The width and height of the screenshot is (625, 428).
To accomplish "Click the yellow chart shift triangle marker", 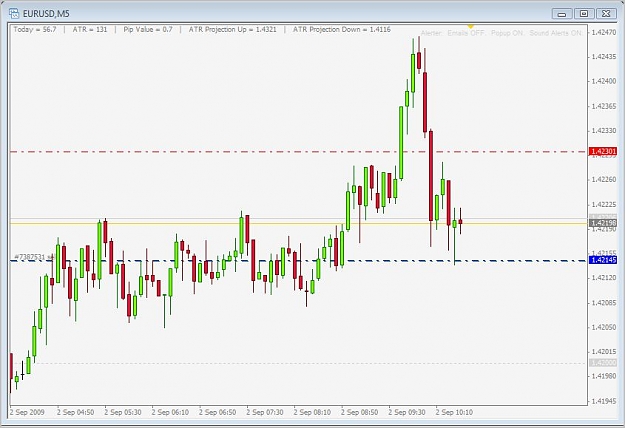I will click(x=471, y=26).
